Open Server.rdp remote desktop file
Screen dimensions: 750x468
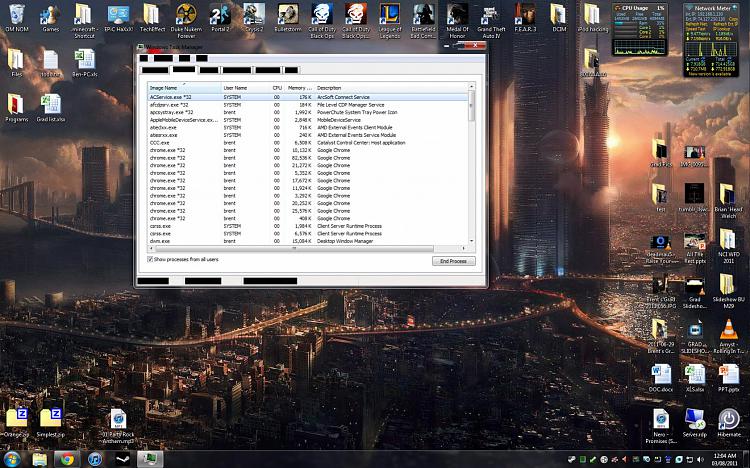coord(695,423)
